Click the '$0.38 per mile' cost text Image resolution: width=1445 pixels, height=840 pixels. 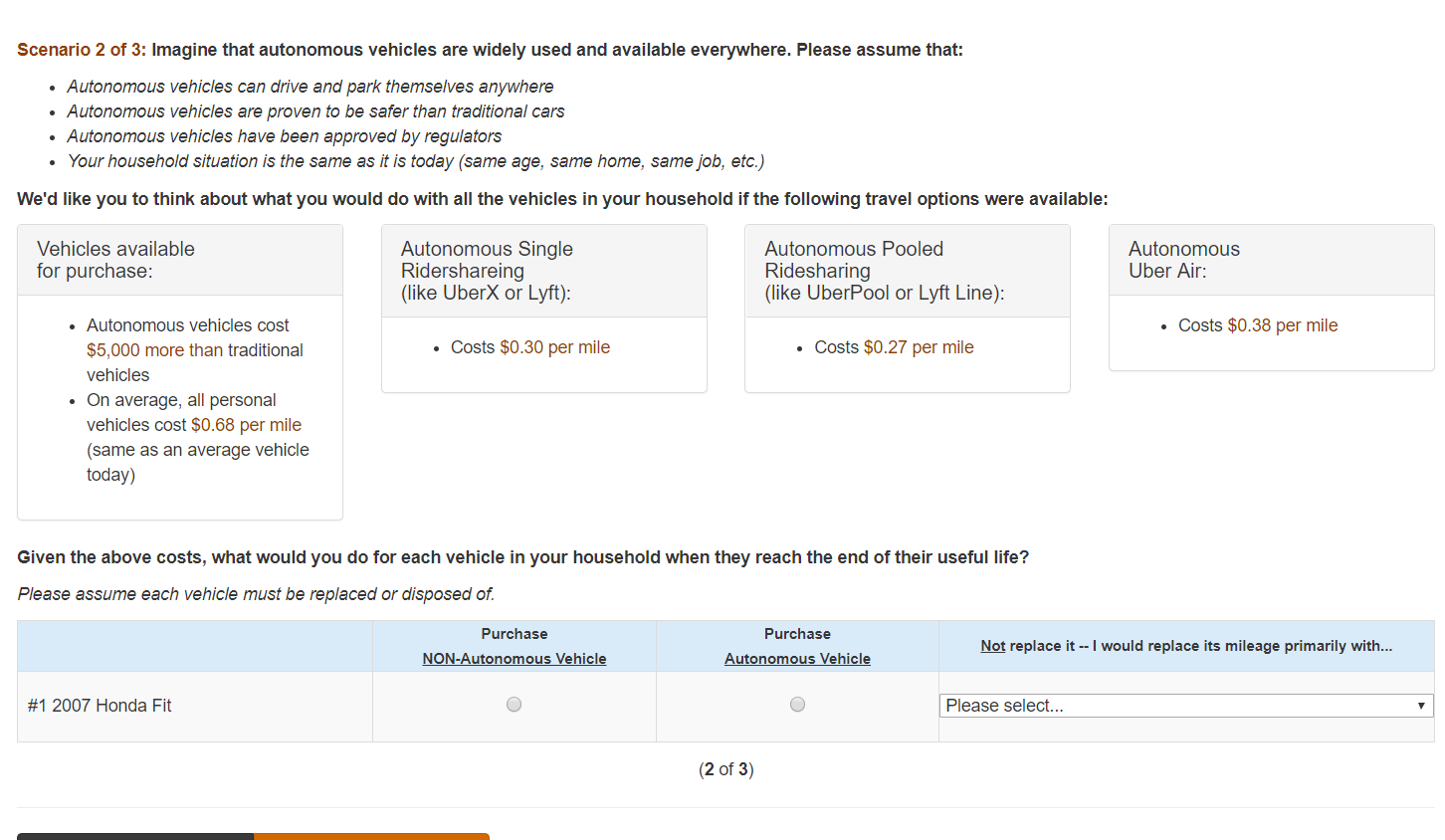[x=1282, y=325]
